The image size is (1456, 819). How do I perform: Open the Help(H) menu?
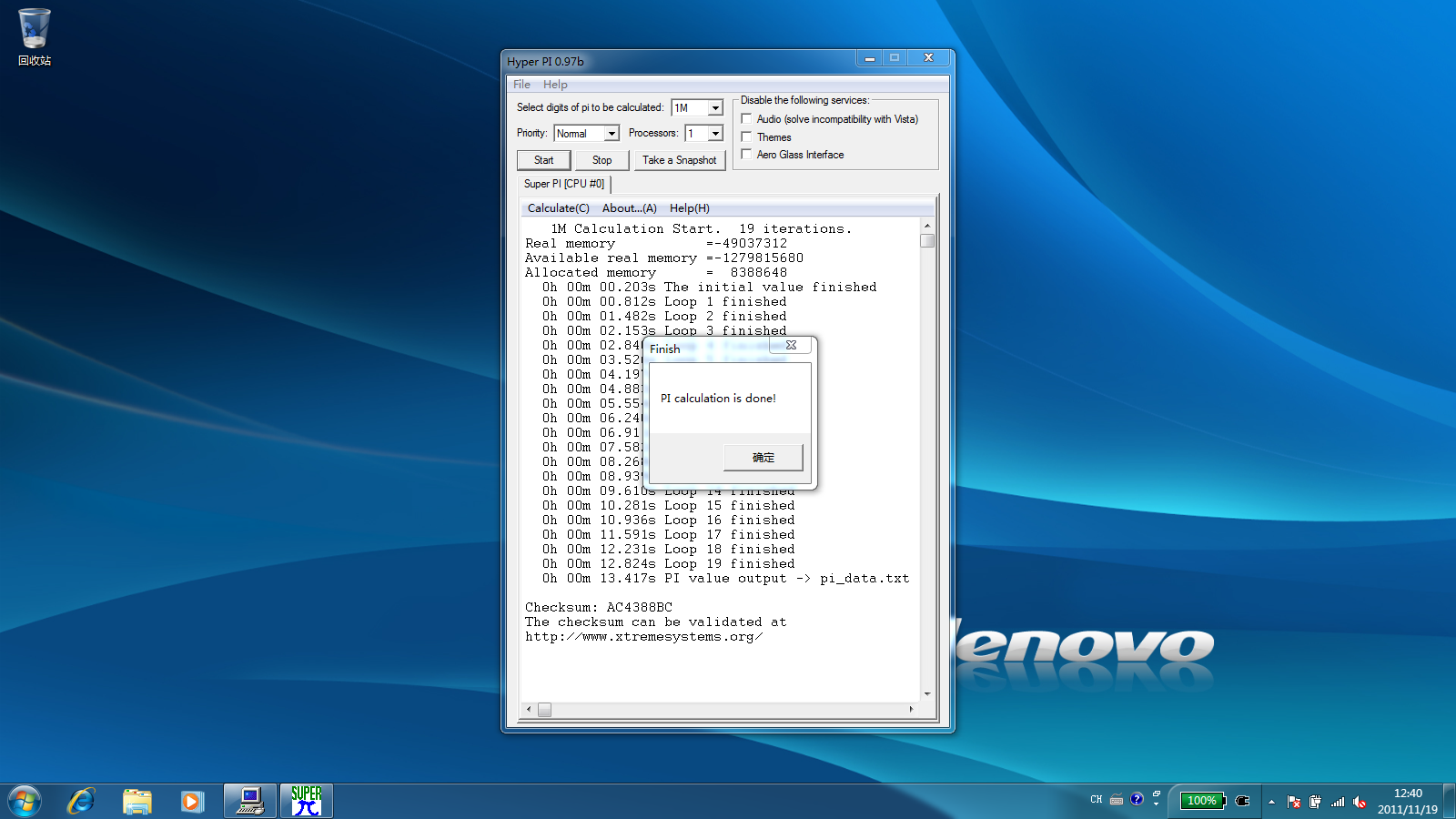pos(690,208)
